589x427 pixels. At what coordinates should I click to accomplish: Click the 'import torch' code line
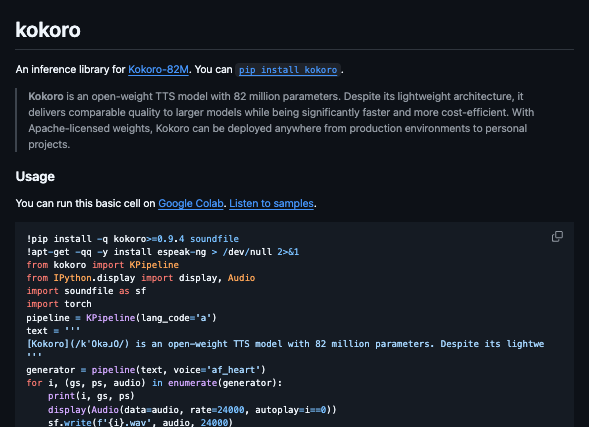pyautogui.click(x=59, y=304)
